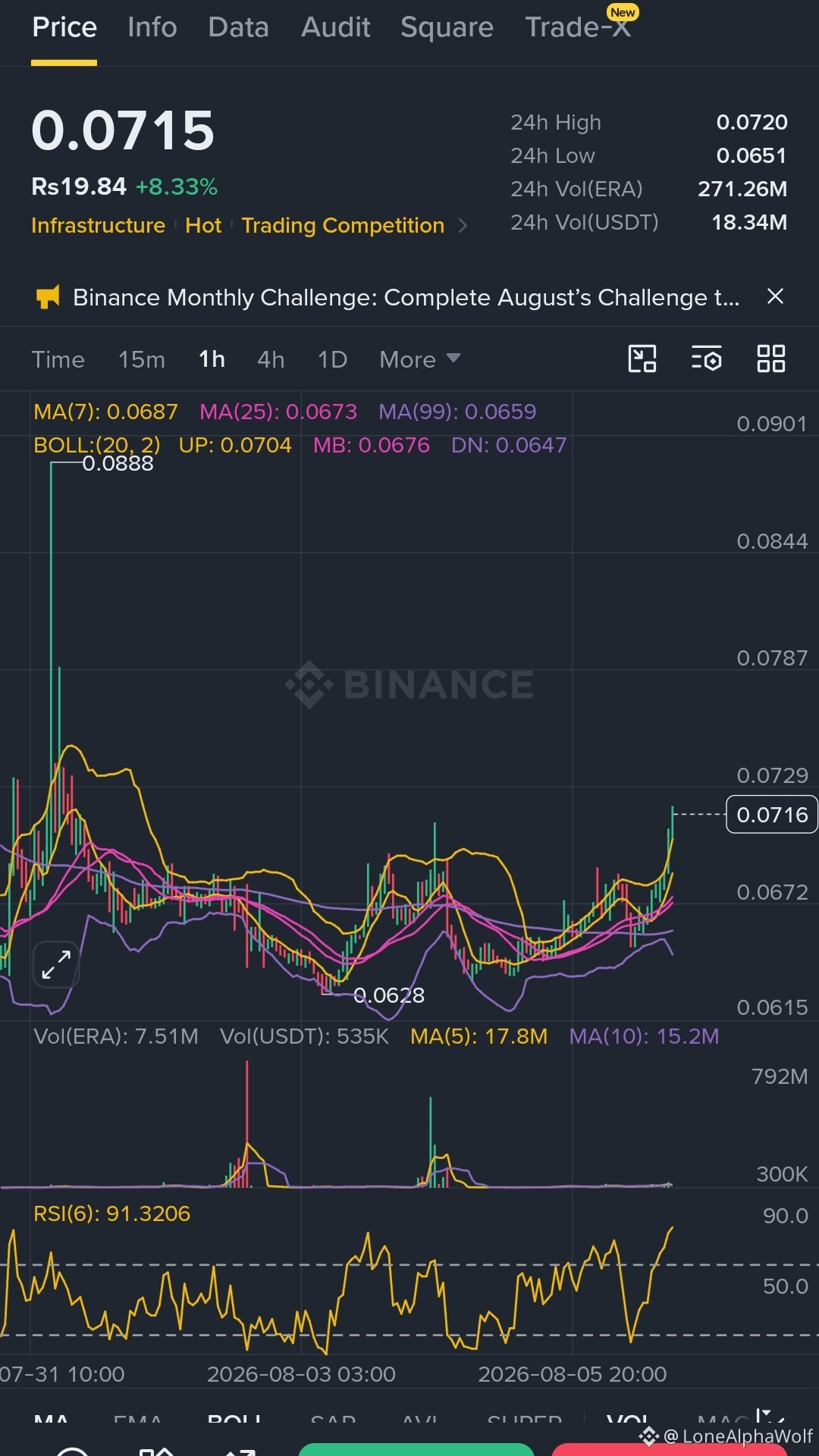Tap the MA(25): 0.0673 label

tap(278, 412)
